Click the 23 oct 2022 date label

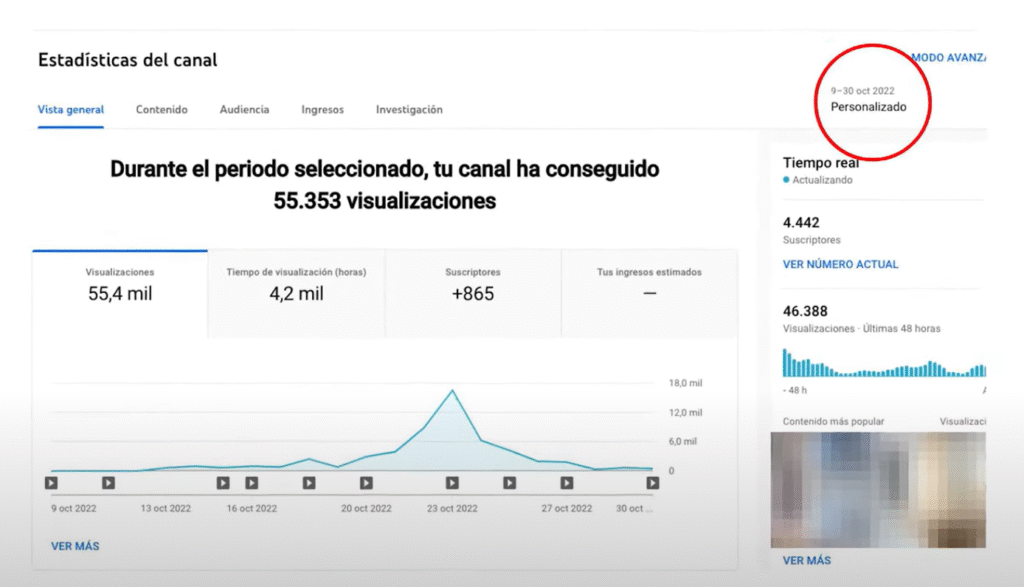[452, 509]
